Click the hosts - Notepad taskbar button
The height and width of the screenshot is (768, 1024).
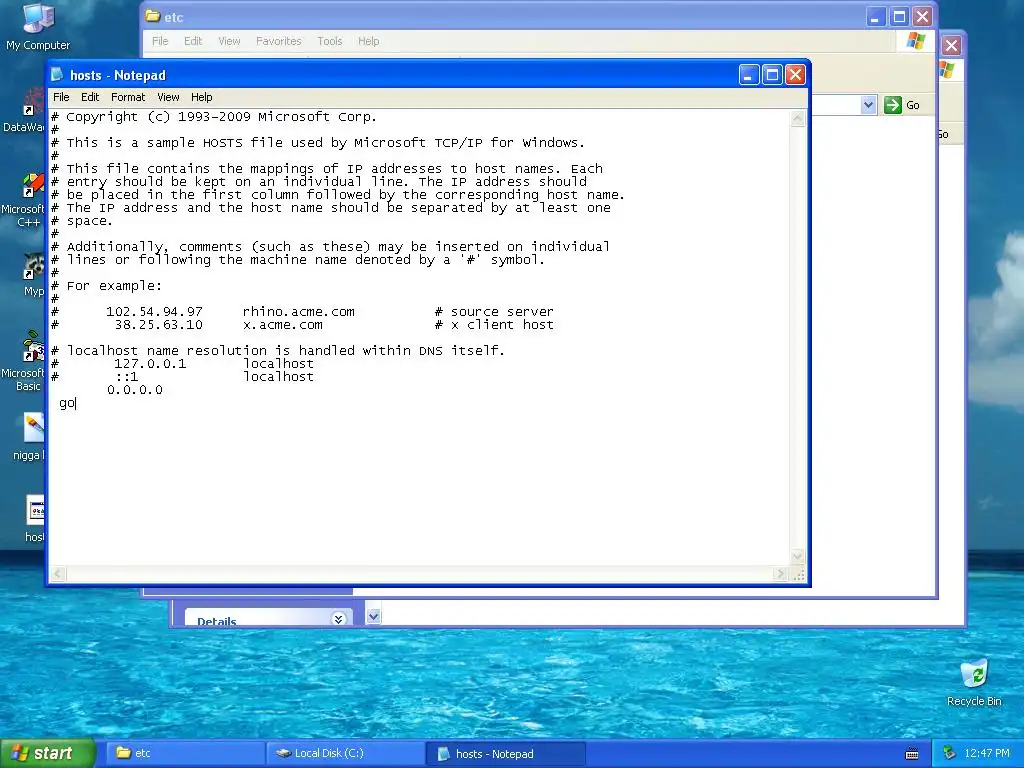click(505, 754)
